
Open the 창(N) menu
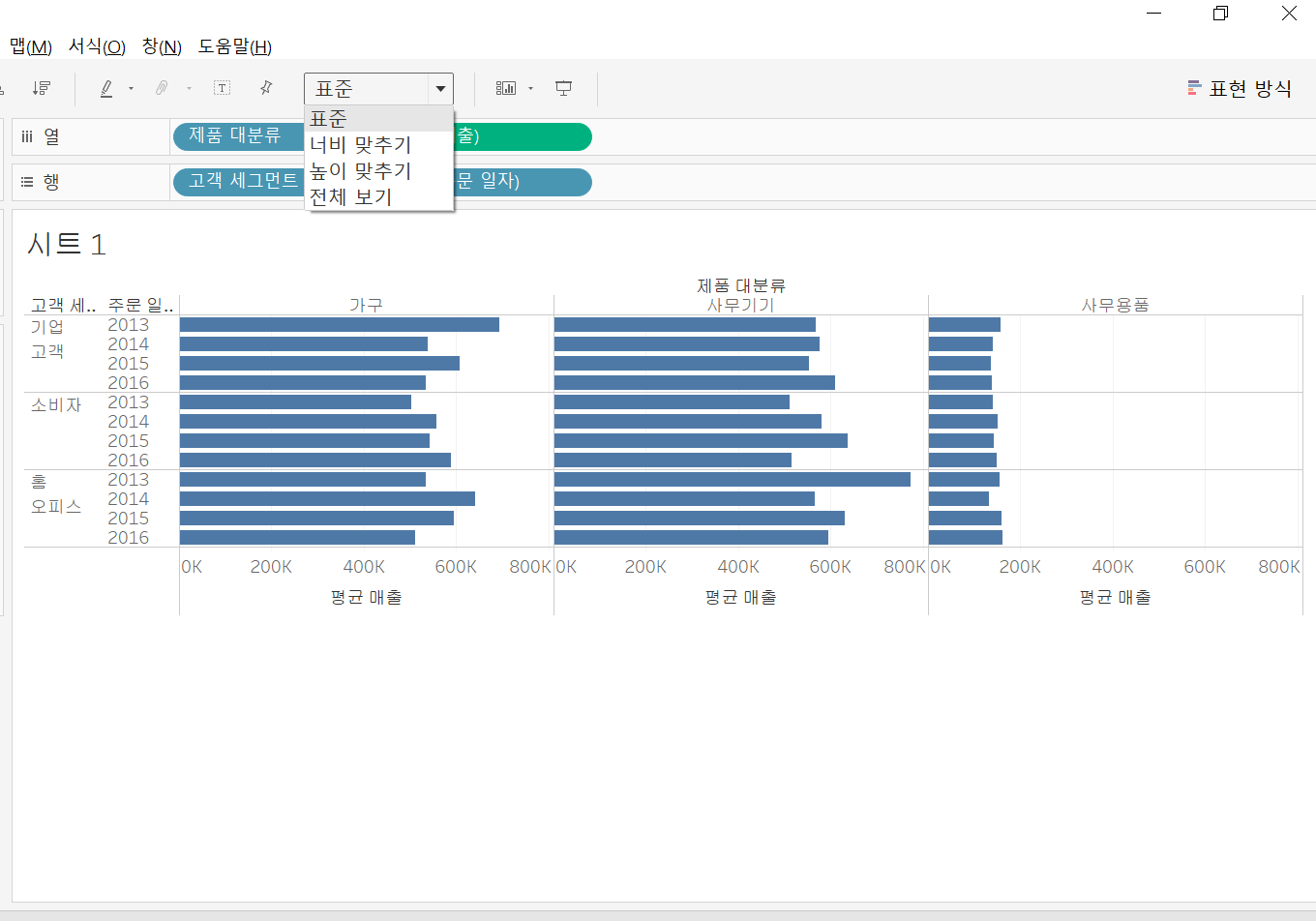coord(162,46)
